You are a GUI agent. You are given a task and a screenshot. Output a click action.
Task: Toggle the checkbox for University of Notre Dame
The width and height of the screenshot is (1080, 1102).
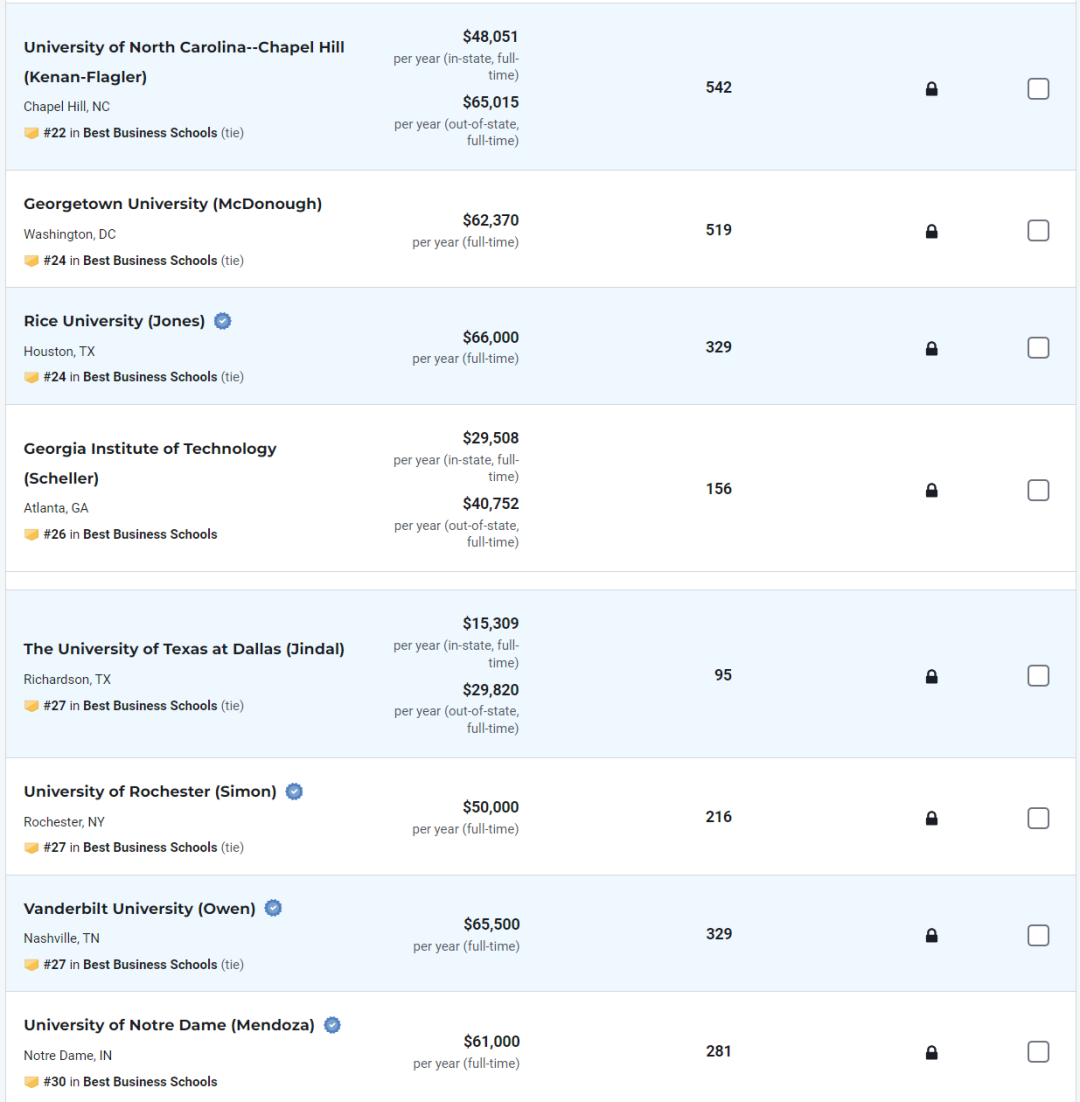(x=1038, y=1051)
